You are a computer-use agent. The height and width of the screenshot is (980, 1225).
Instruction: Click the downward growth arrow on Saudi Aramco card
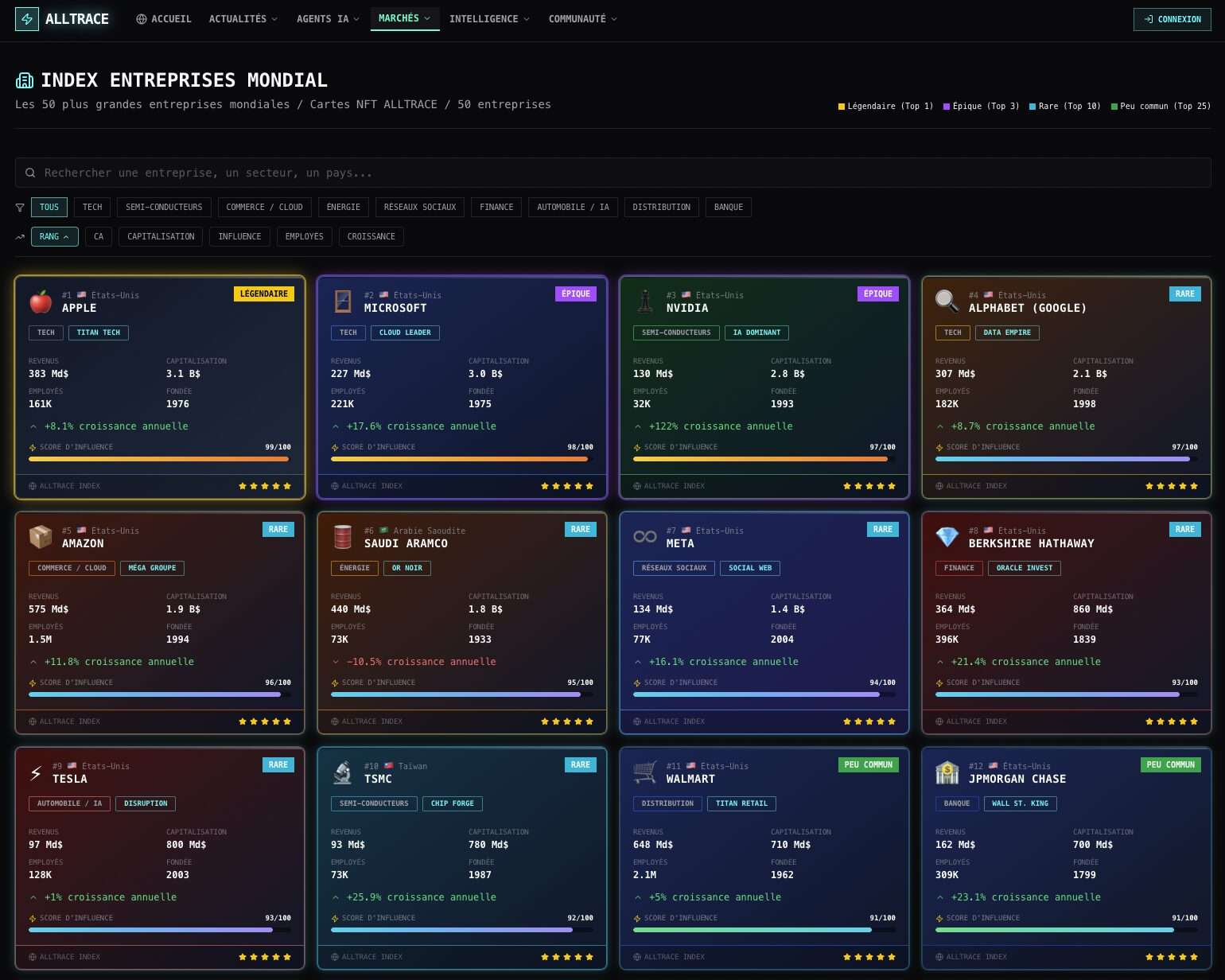[x=336, y=662]
